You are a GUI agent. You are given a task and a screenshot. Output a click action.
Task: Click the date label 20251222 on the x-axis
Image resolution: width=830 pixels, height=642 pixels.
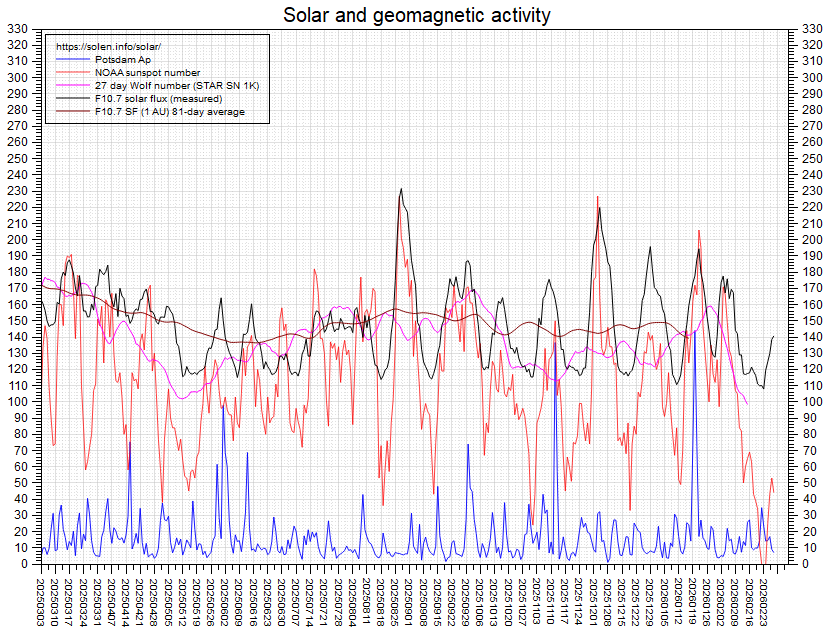point(634,602)
